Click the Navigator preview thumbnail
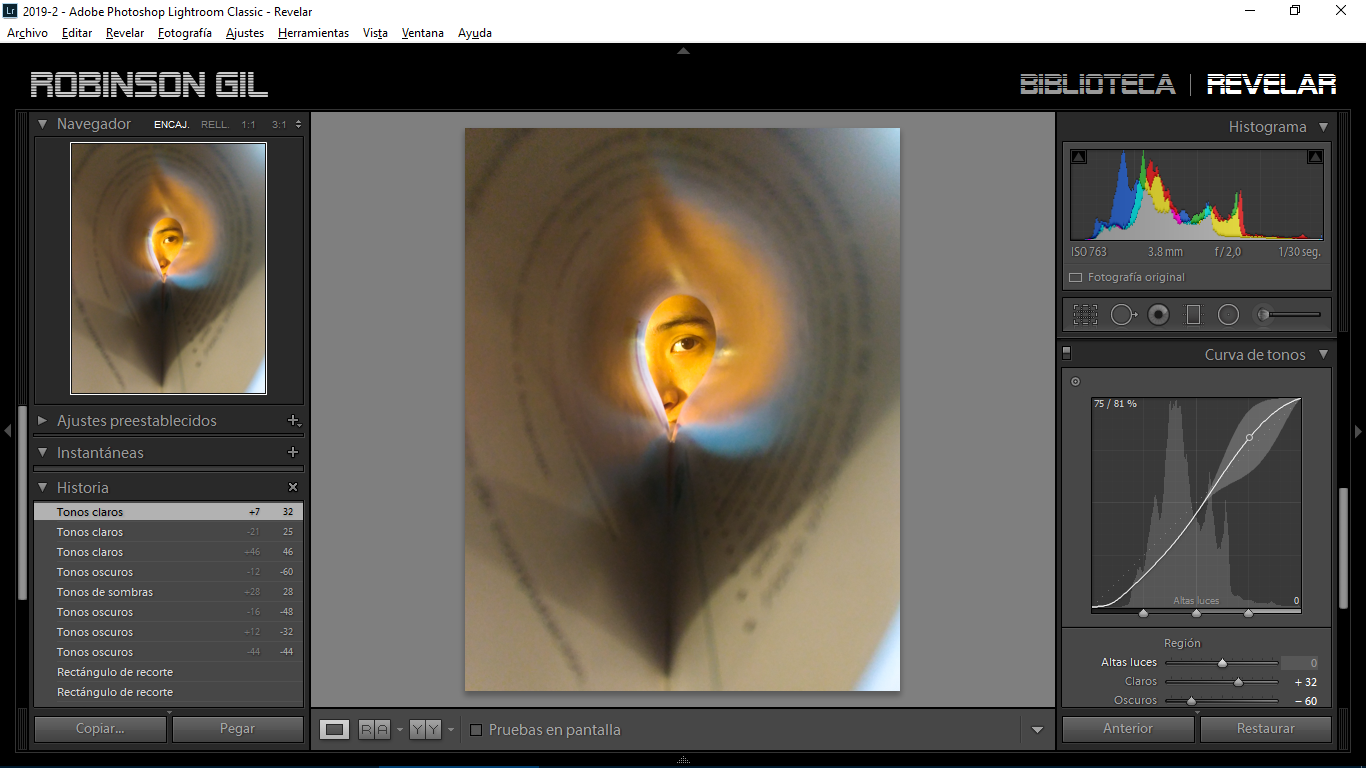This screenshot has height=768, width=1366. click(x=168, y=268)
